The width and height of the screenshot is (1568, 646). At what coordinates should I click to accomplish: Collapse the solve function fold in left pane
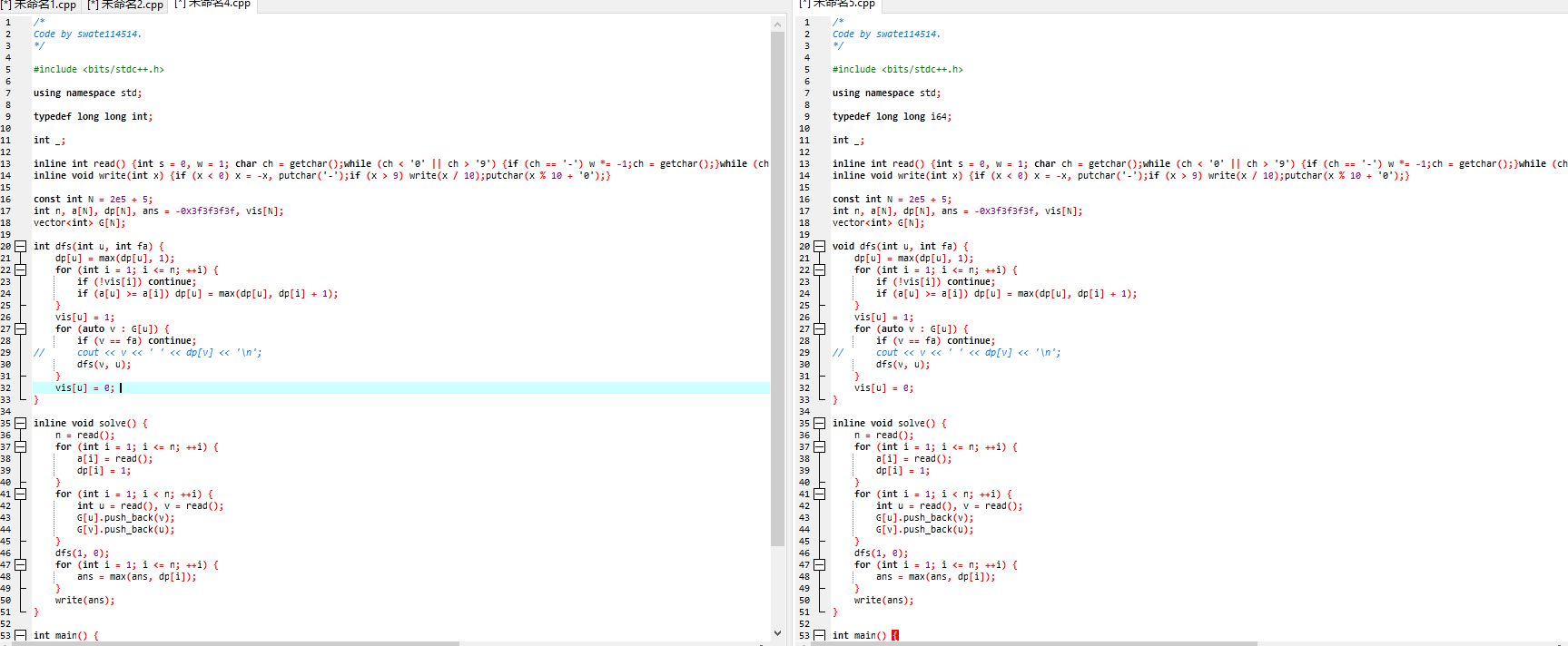tap(20, 423)
